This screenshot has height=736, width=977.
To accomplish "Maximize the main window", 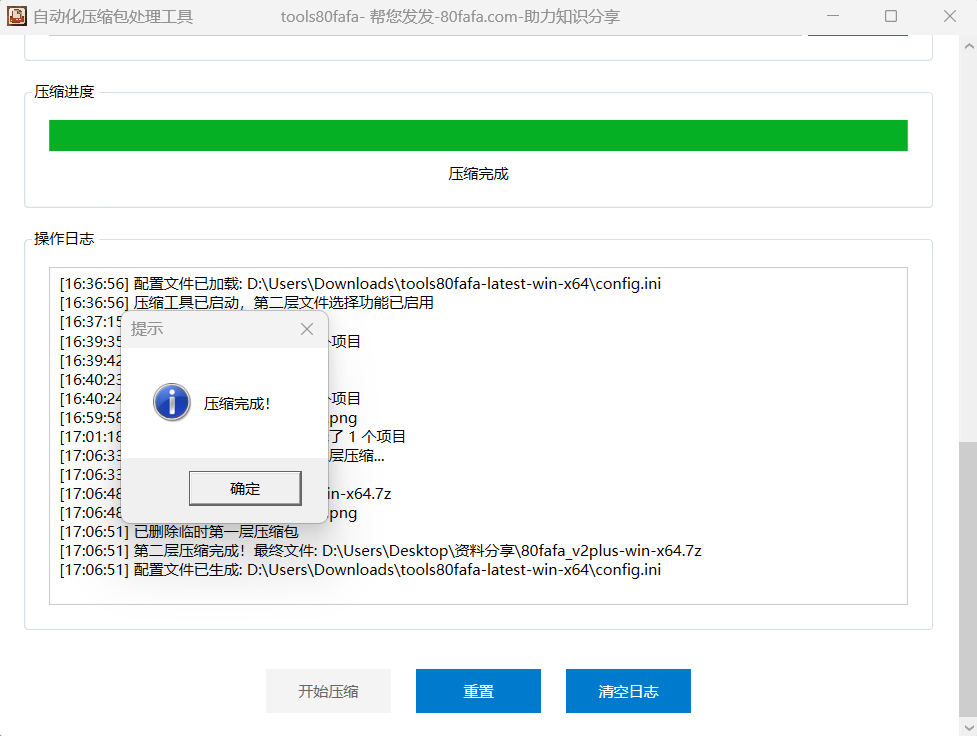I will 891,16.
